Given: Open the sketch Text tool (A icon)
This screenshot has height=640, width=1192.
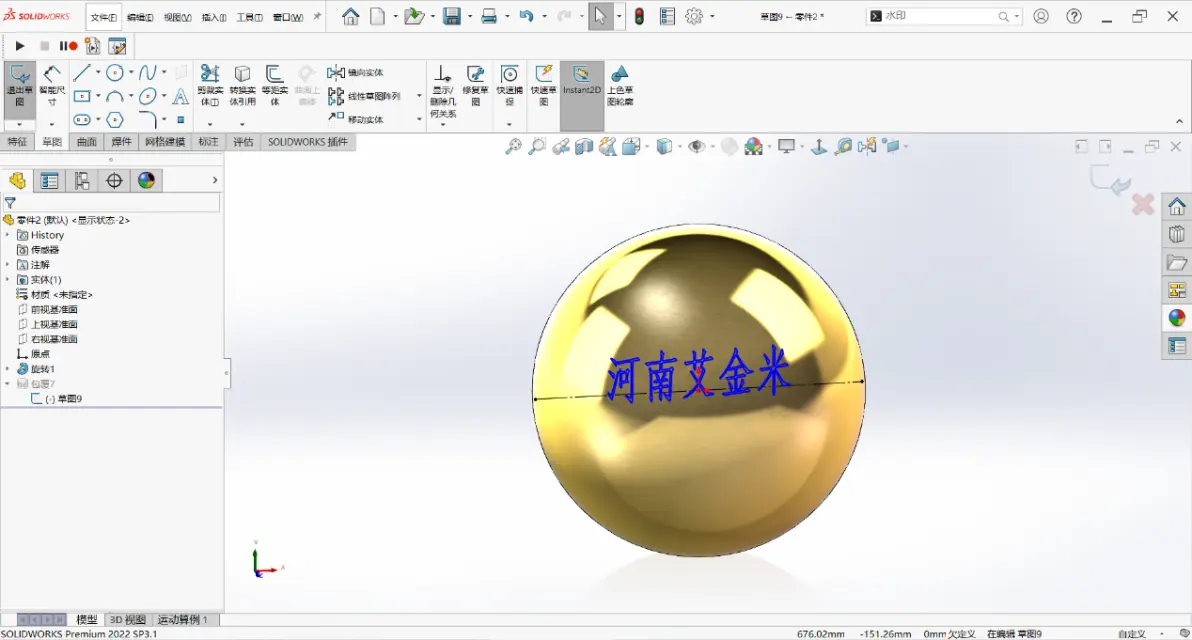Looking at the screenshot, I should tap(180, 96).
